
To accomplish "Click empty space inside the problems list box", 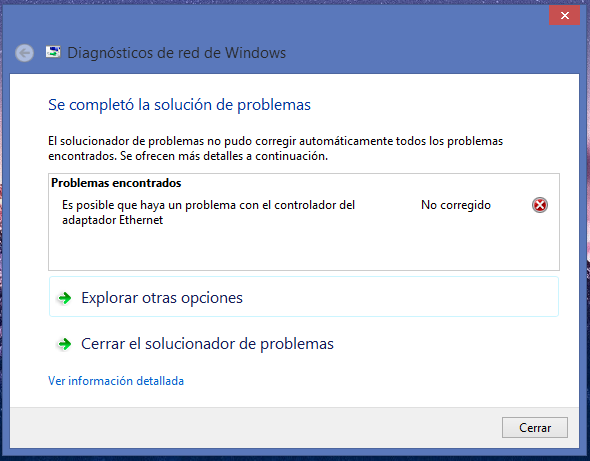I will coord(304,248).
